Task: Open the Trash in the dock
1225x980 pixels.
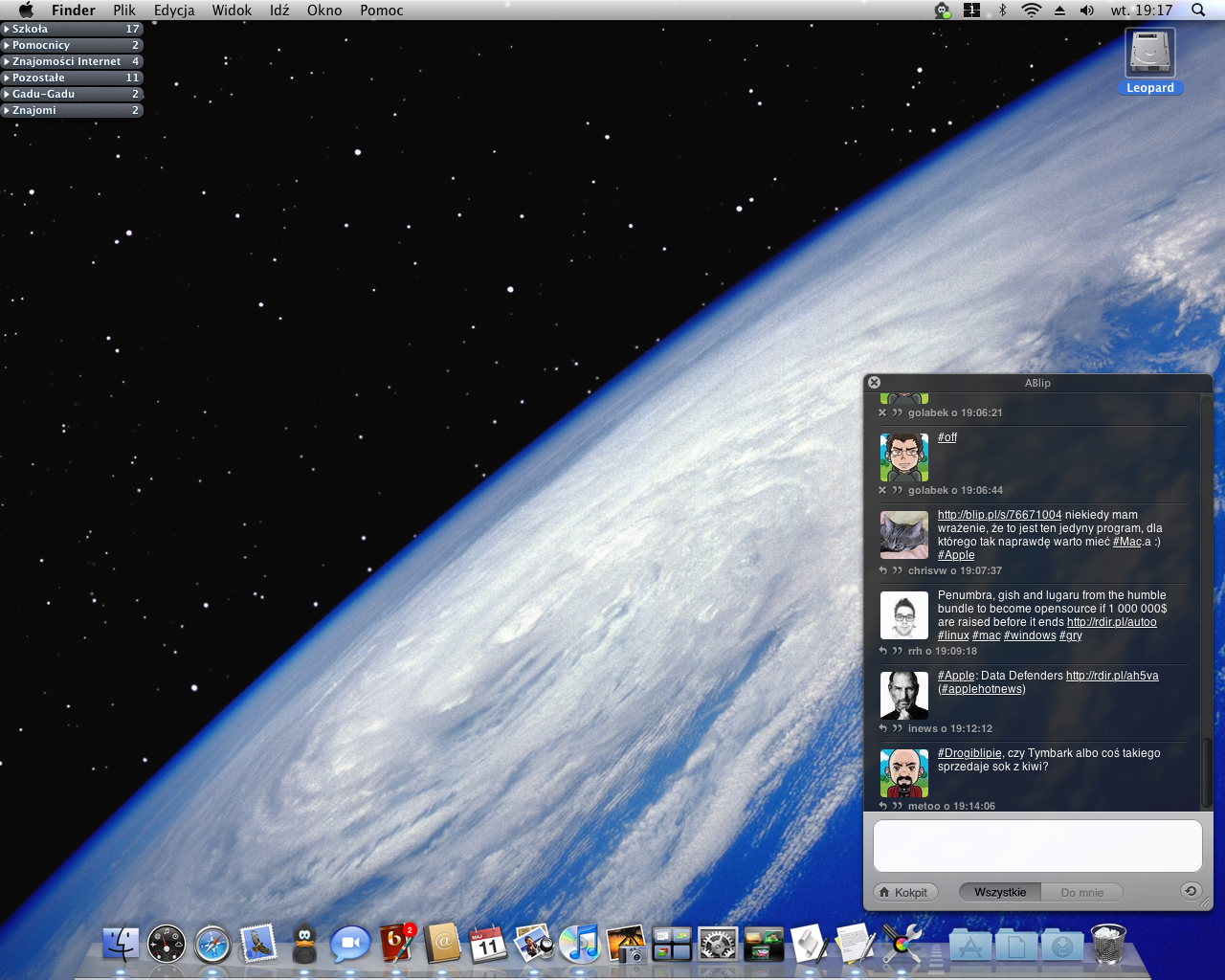Action: (x=1108, y=945)
